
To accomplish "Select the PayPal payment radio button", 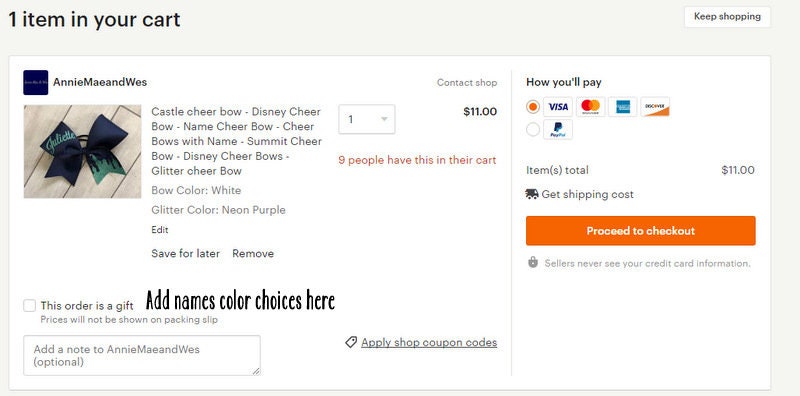I will 533,130.
